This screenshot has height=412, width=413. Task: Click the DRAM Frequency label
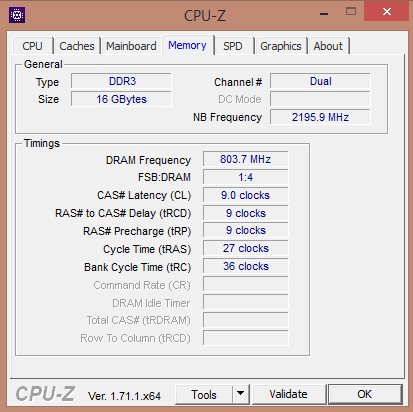148,160
